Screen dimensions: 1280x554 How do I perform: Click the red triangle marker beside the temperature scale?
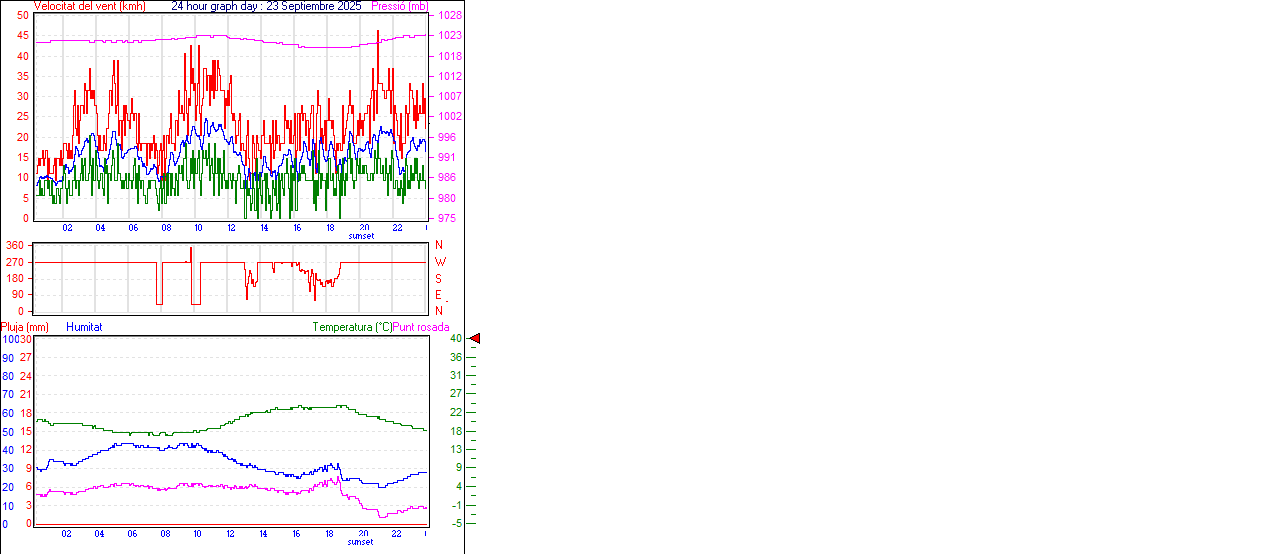[x=475, y=339]
